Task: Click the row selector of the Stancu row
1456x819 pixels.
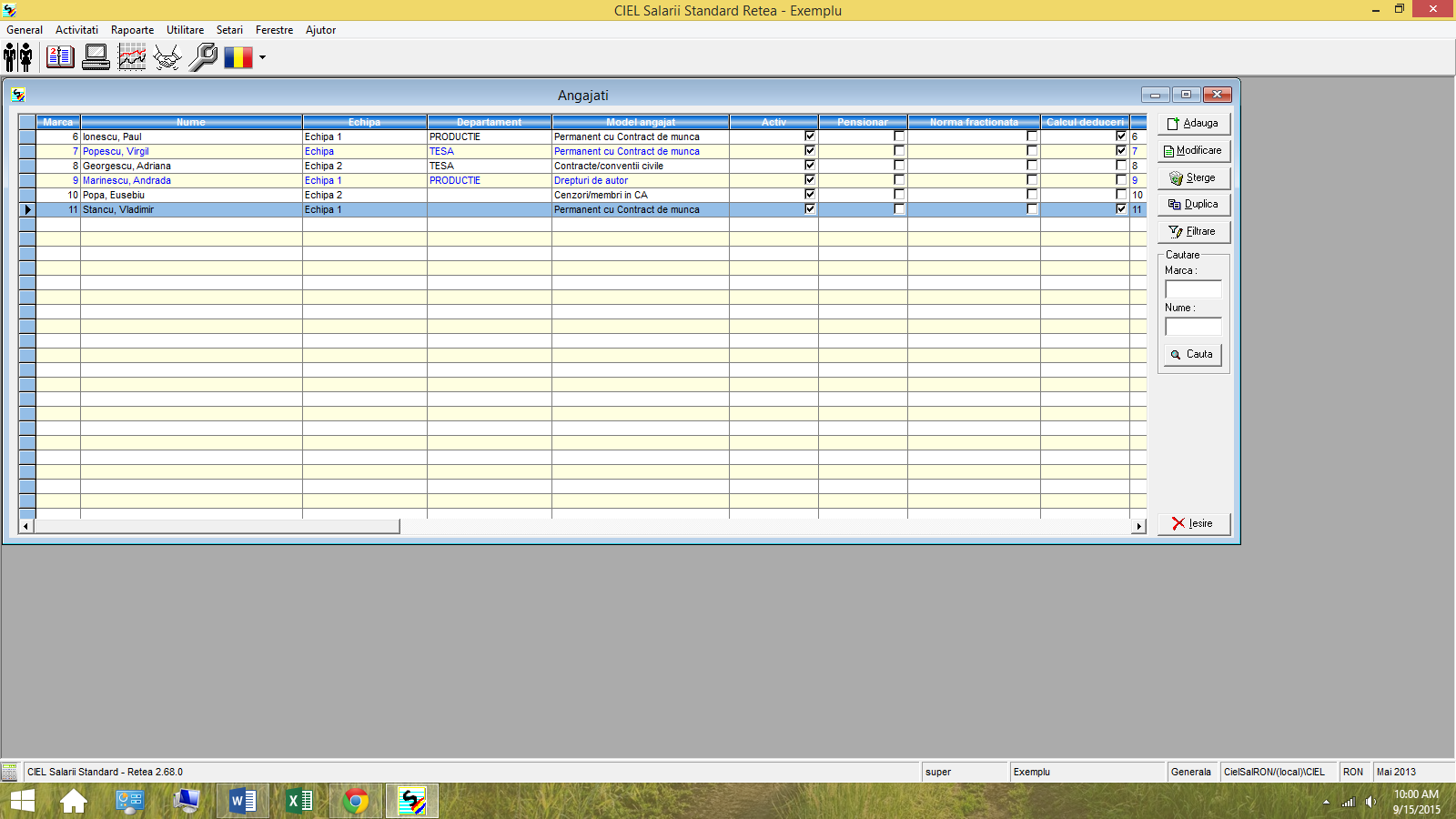Action: click(x=27, y=209)
